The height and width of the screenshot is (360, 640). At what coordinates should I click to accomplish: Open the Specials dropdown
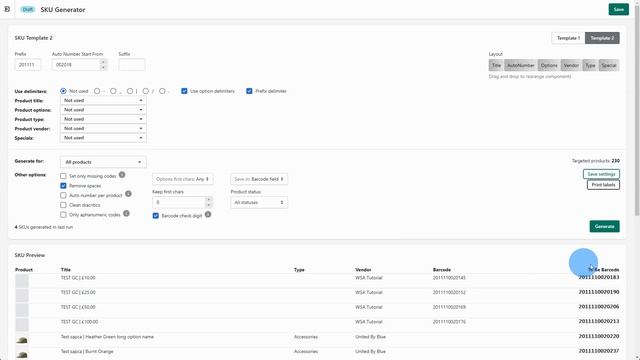103,138
